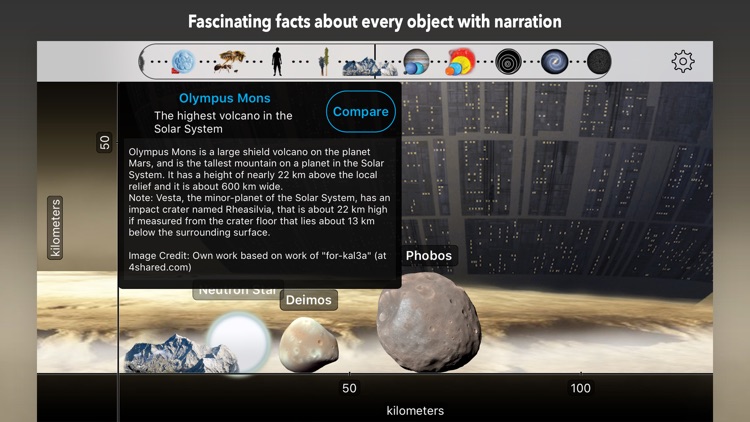Screen dimensions: 750x422
Task: Click the vertical kilometers axis label
Action: point(55,228)
